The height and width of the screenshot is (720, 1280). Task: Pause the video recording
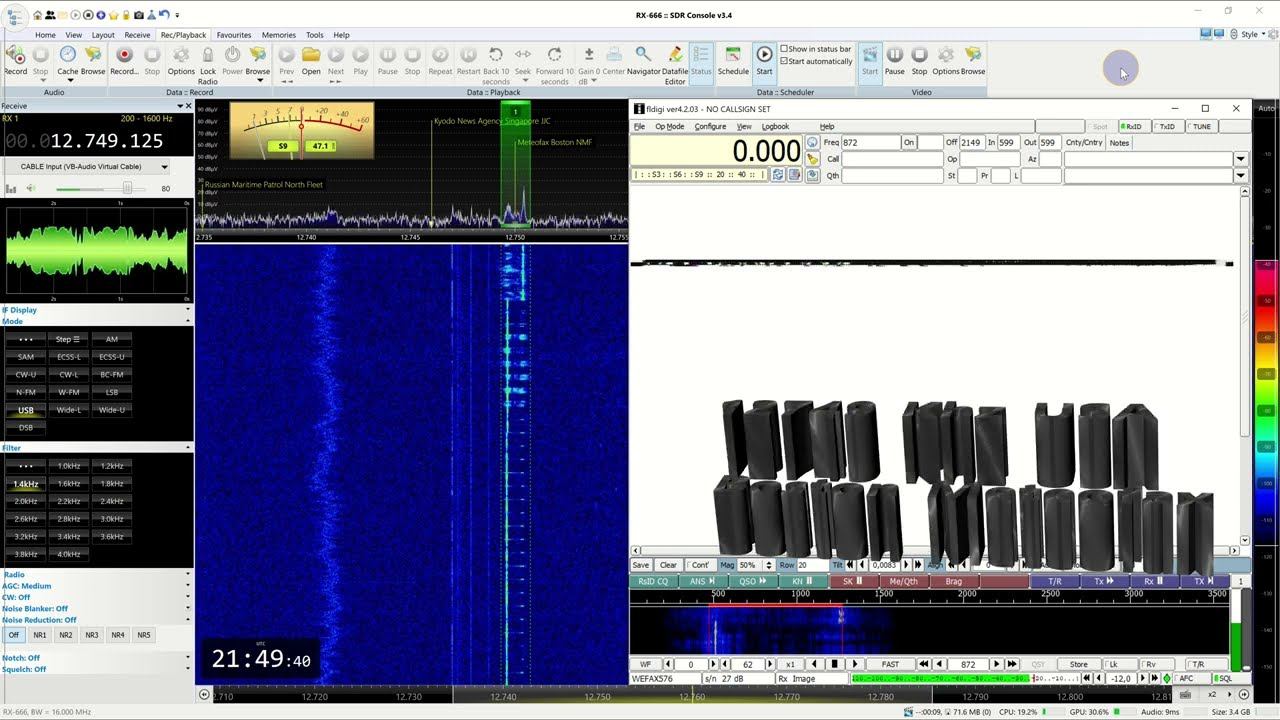coord(895,56)
